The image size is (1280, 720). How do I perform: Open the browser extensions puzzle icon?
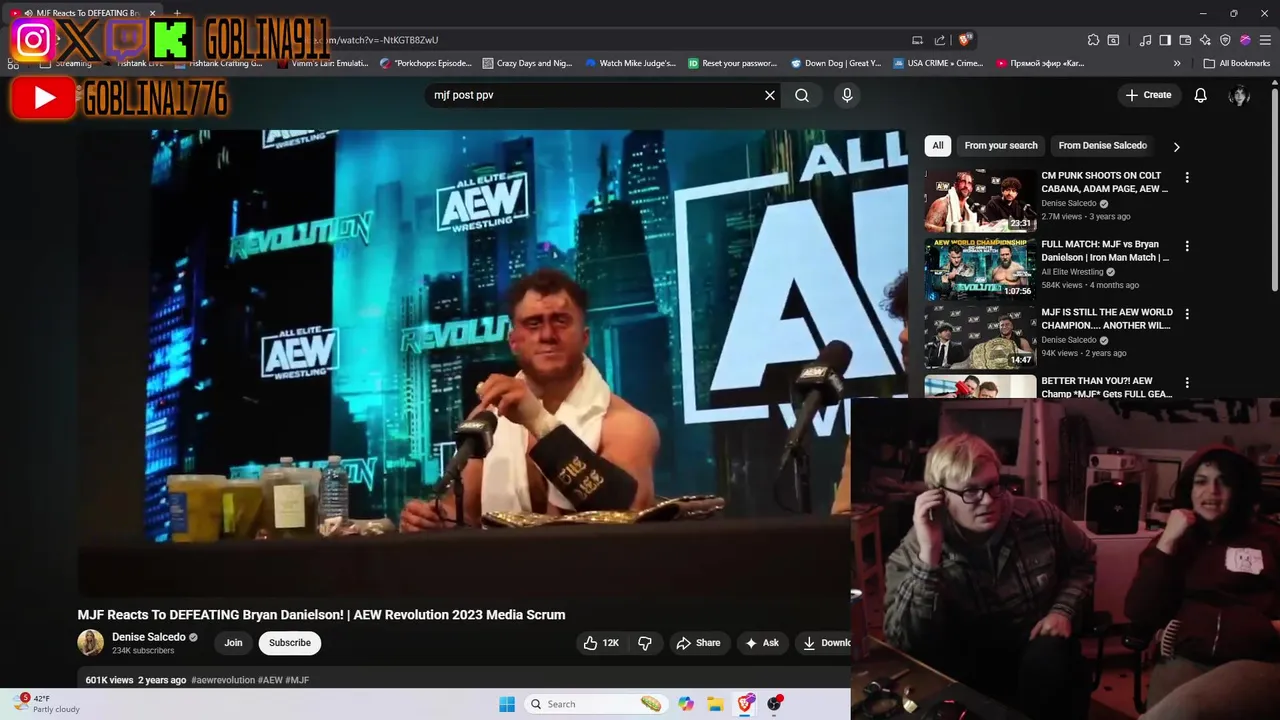pos(1093,40)
